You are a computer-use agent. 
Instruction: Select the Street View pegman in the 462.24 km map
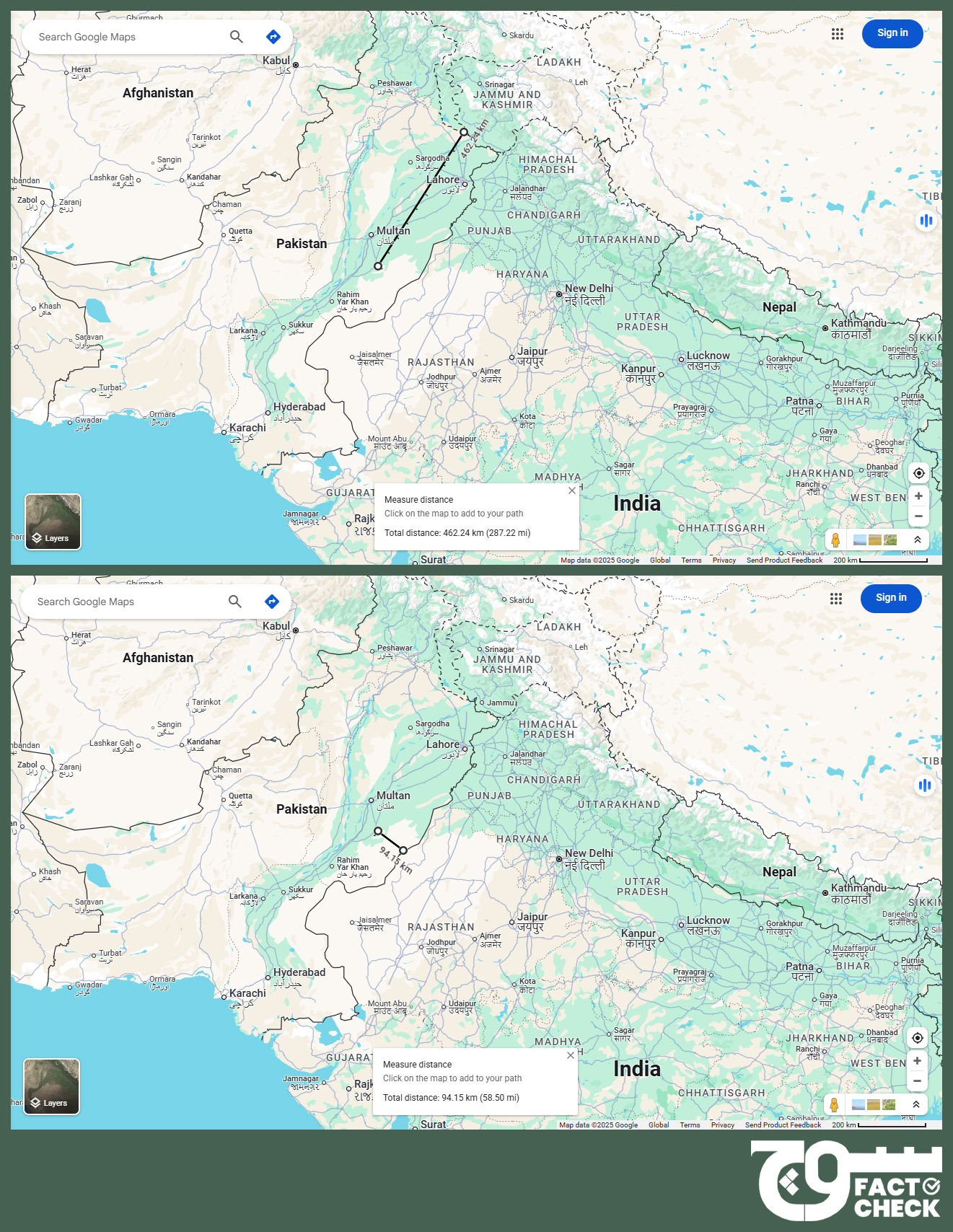click(835, 540)
